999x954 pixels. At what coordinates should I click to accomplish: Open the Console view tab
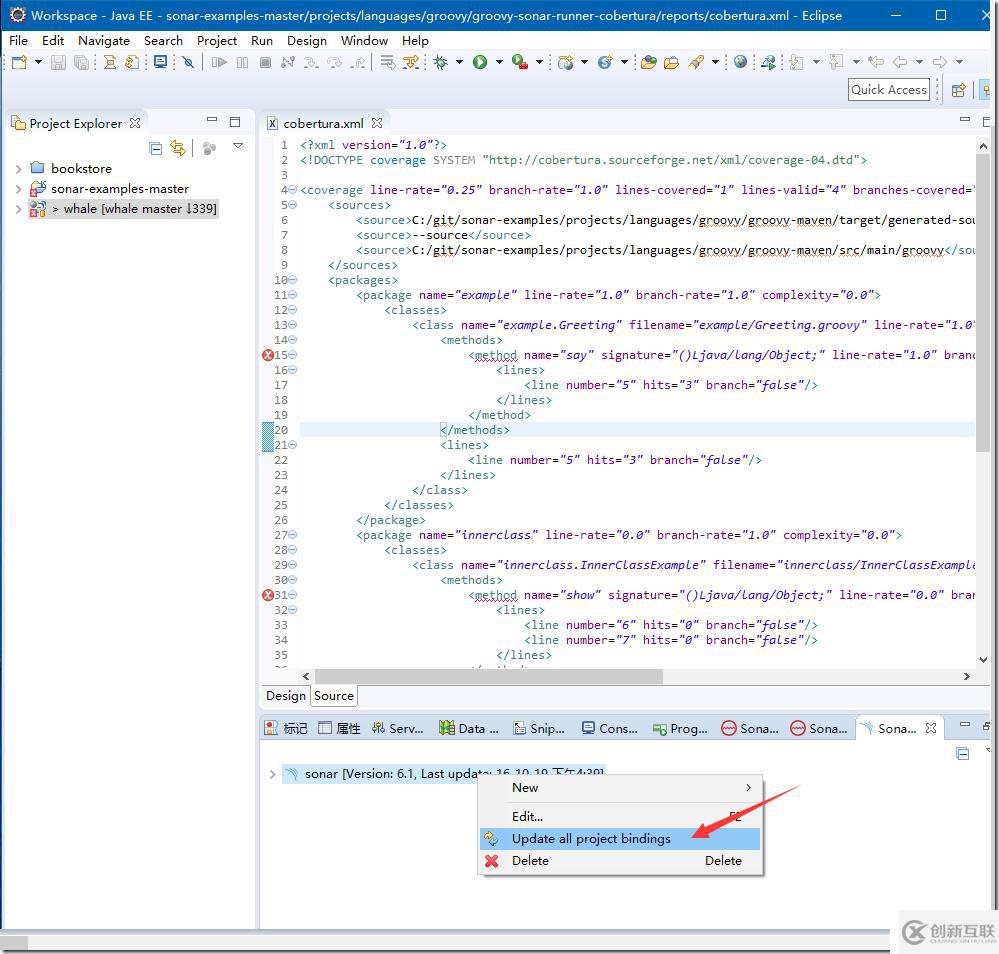610,728
